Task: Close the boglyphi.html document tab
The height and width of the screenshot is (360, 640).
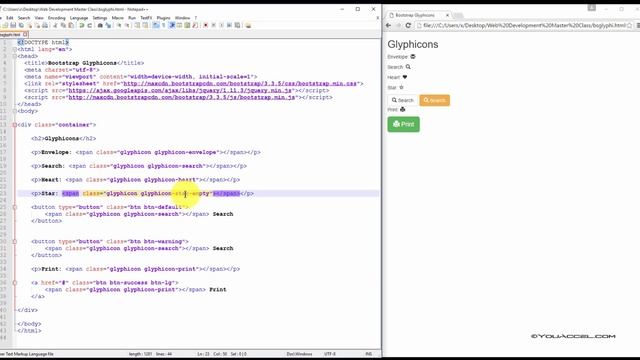Action: (25, 35)
